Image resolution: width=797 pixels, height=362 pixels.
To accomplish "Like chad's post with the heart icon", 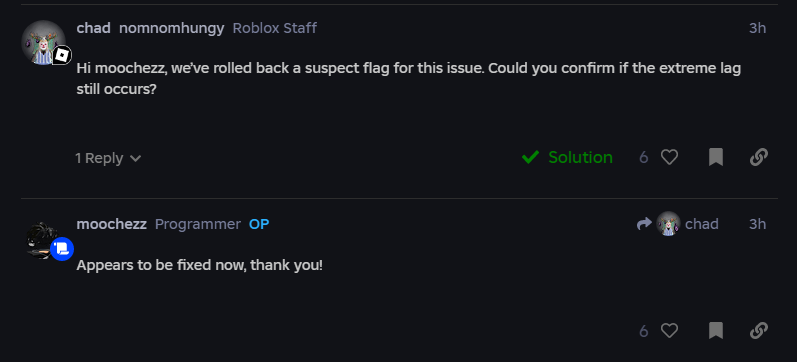I will 669,158.
